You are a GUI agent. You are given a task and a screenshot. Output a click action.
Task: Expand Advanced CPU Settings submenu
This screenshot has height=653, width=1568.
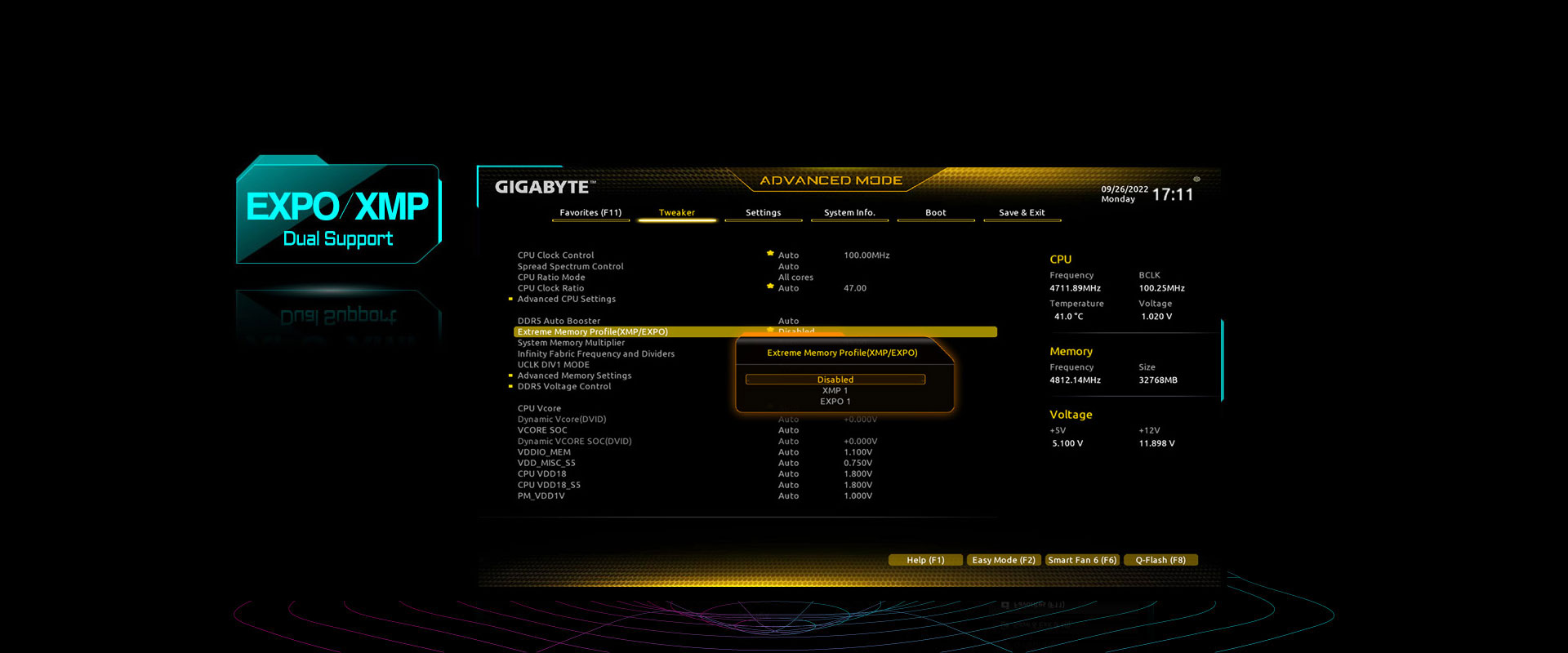pyautogui.click(x=566, y=300)
